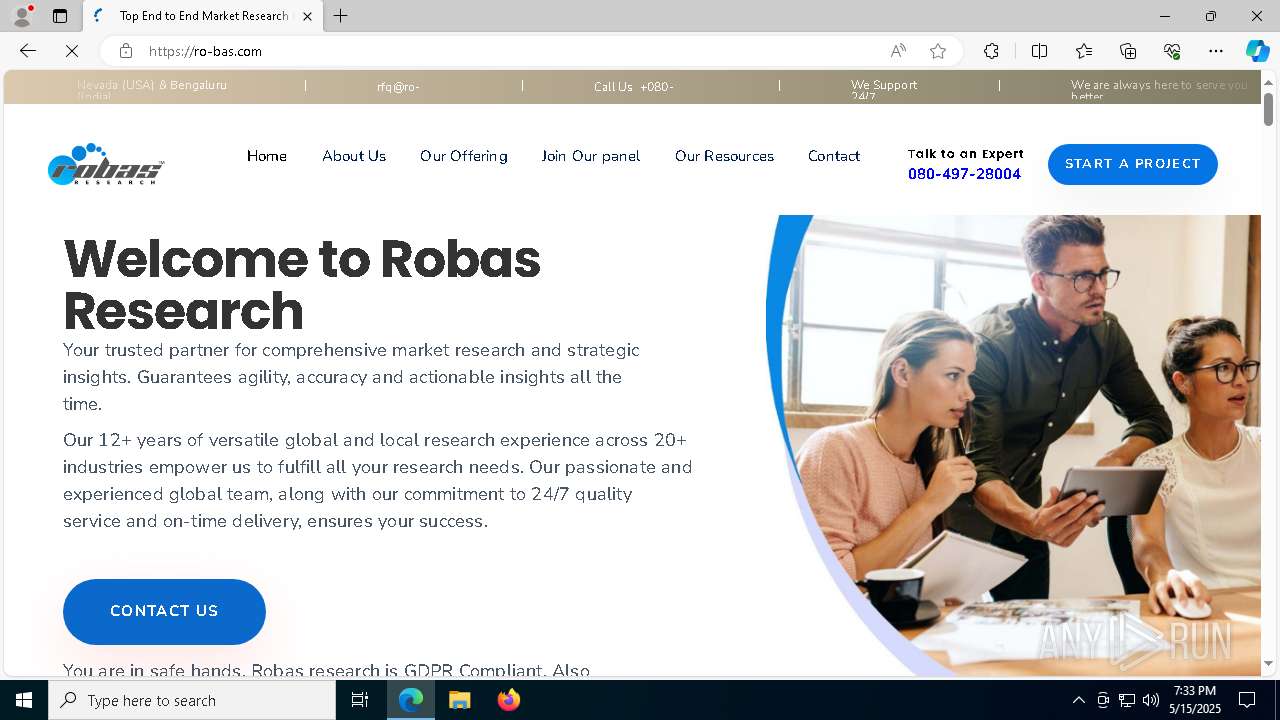Stop loading the page
Viewport: 1280px width, 720px height.
click(72, 51)
